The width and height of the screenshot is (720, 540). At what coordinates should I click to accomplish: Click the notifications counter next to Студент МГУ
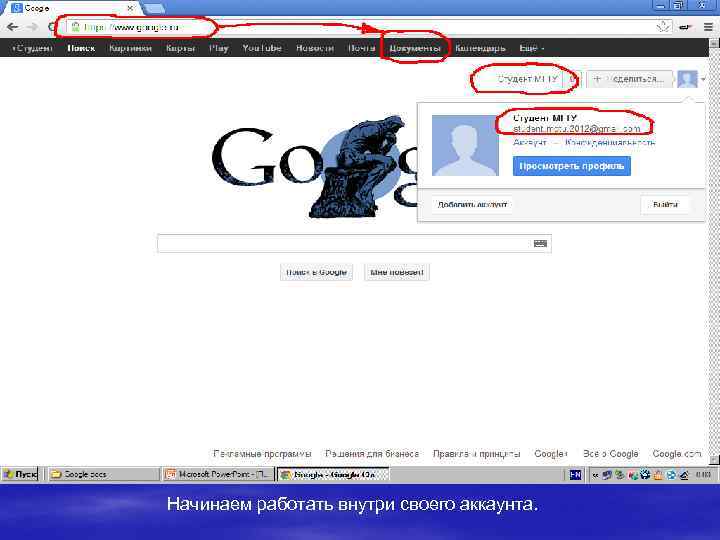click(573, 79)
